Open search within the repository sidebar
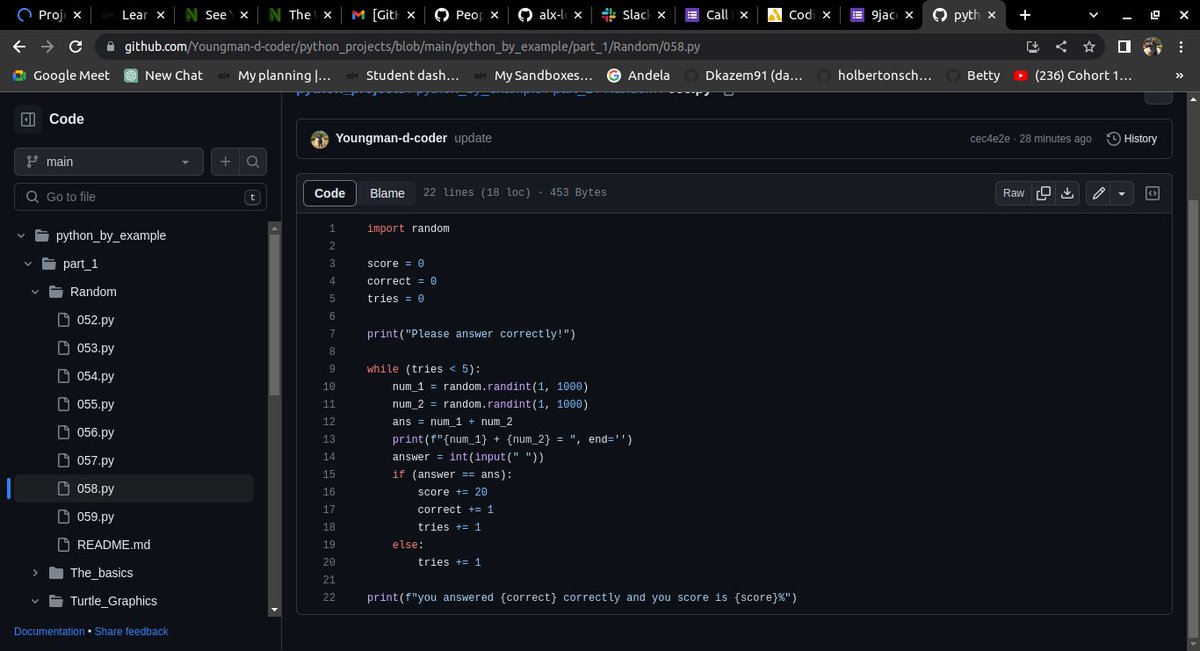 tap(253, 161)
